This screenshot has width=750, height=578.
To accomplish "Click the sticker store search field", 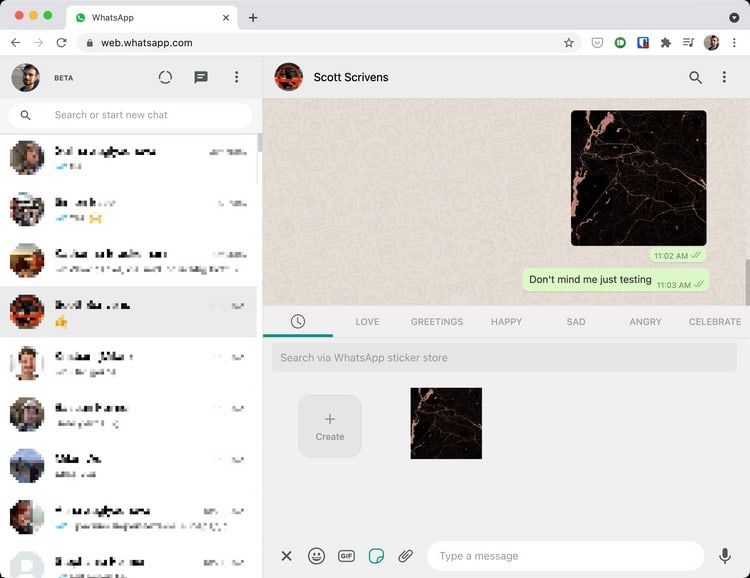I will tap(504, 358).
